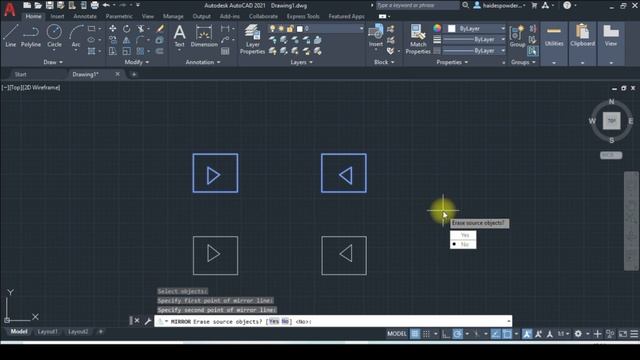Choose Yes radio option for erase source

click(x=463, y=235)
